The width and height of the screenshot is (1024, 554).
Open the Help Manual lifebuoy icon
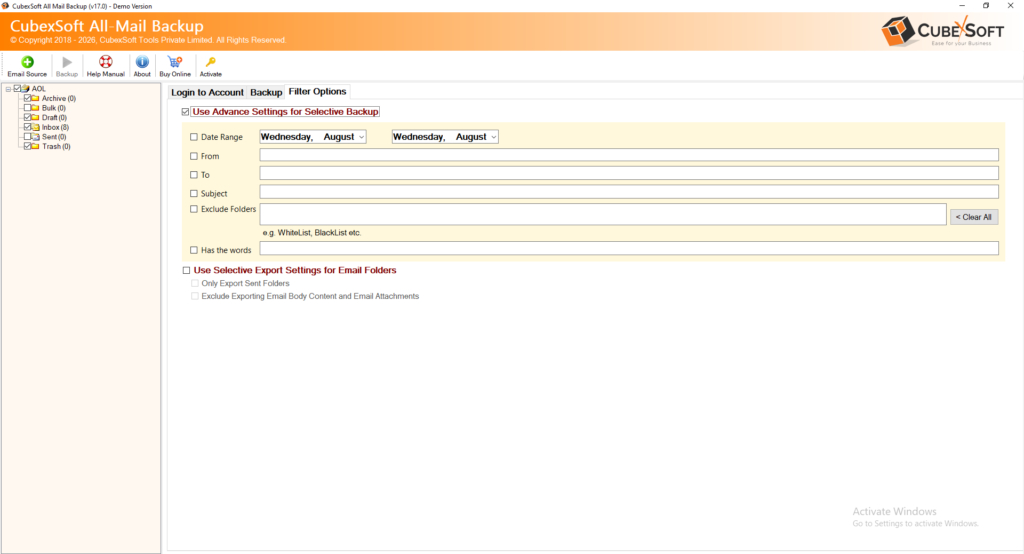pyautogui.click(x=105, y=62)
